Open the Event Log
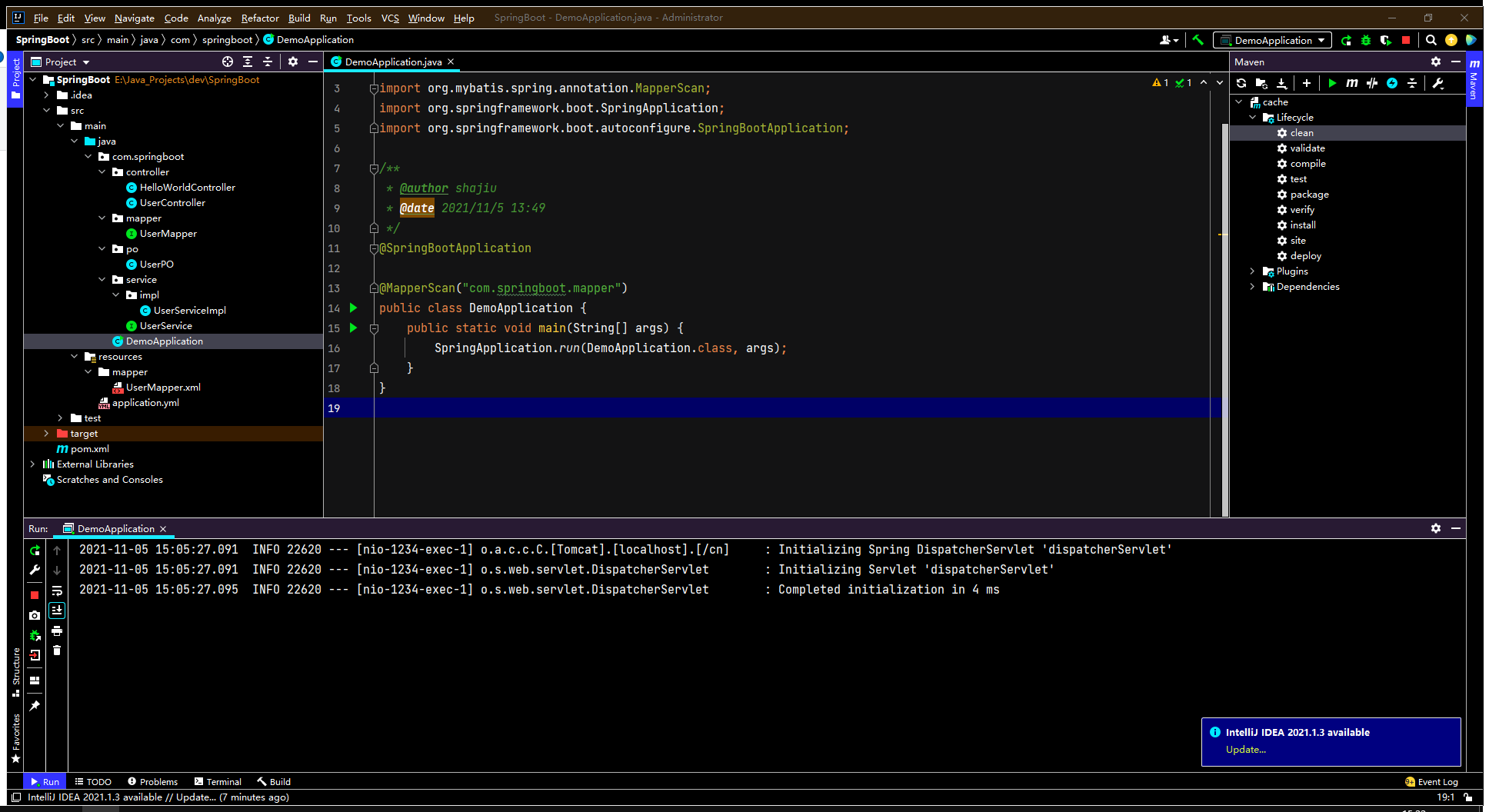Image resolution: width=1489 pixels, height=812 pixels. coord(1431,781)
